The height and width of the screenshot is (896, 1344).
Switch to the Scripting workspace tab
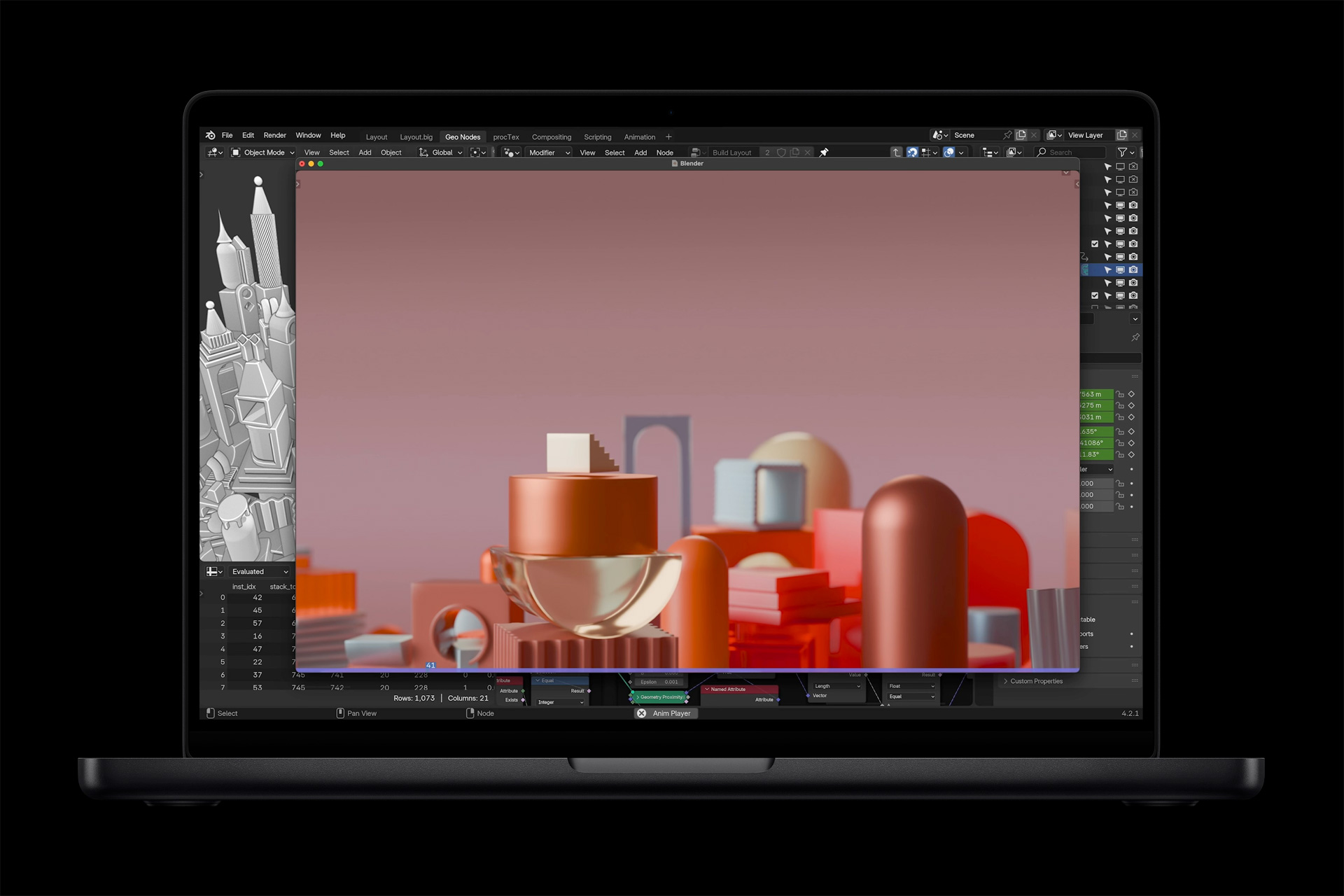(x=597, y=136)
